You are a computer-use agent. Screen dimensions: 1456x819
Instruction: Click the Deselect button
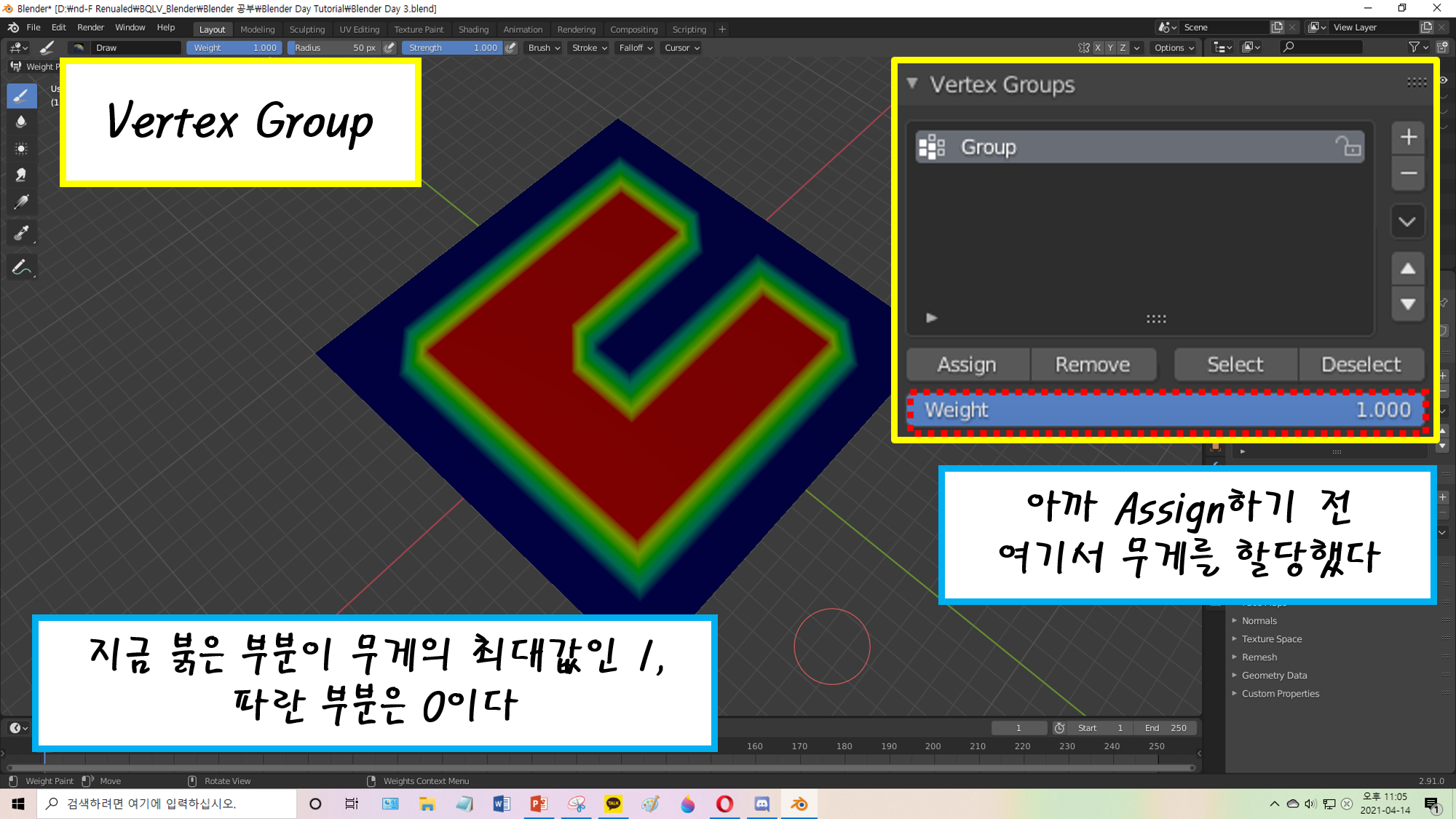point(1360,365)
